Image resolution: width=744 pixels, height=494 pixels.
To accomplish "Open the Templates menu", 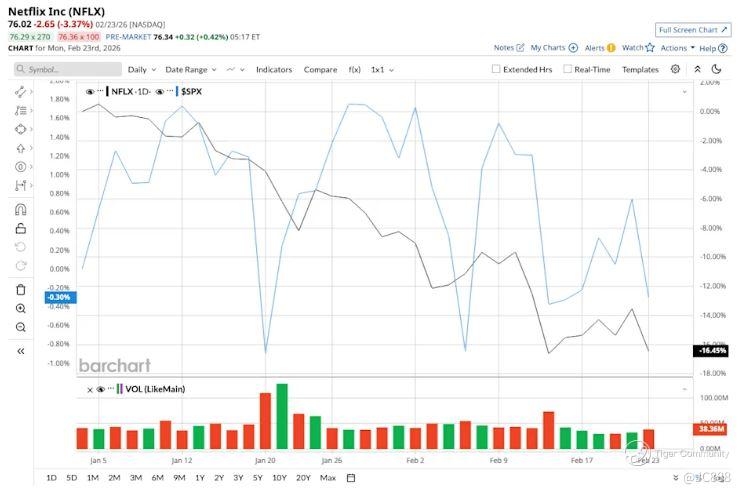I will 640,70.
